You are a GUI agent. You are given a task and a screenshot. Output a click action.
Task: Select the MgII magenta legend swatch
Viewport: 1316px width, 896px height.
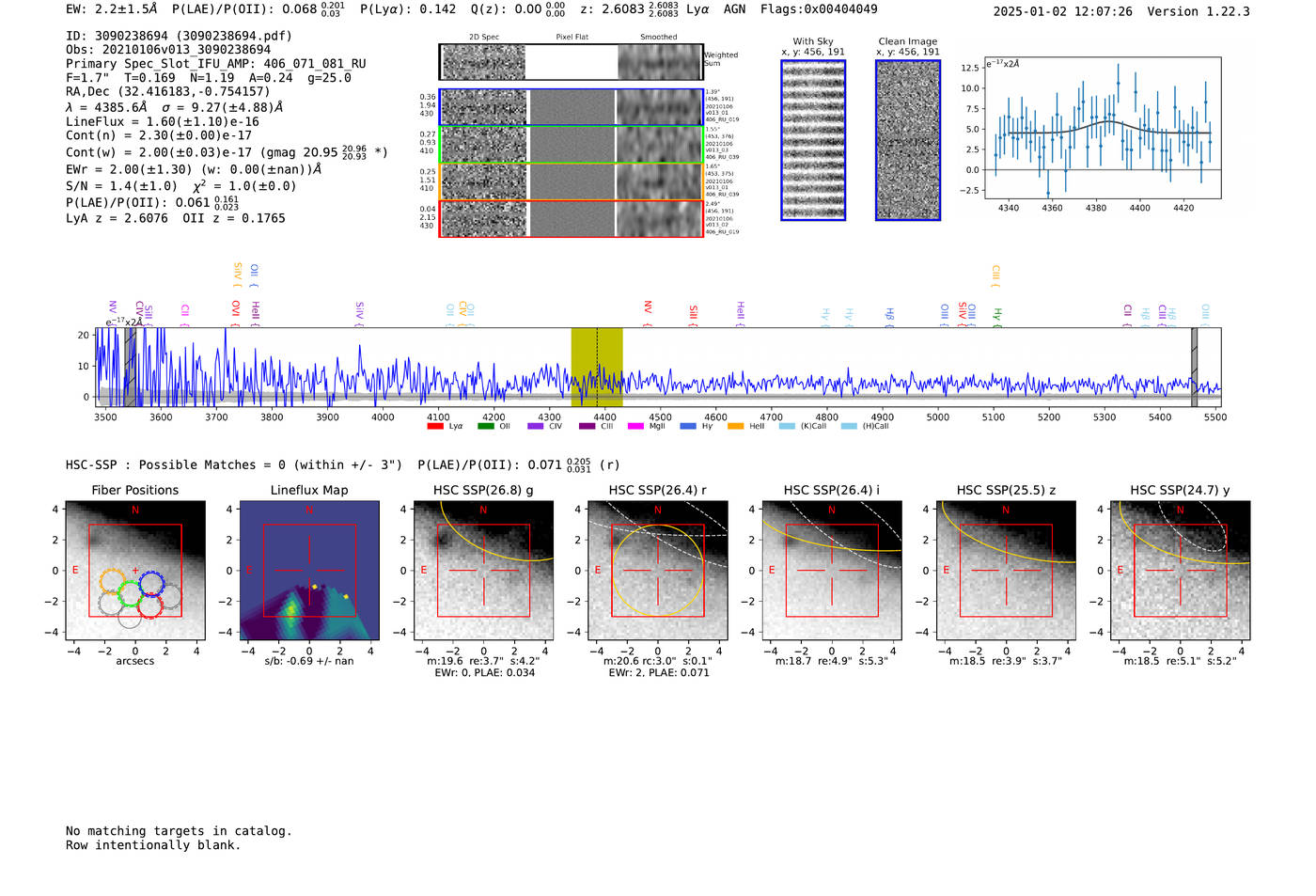pyautogui.click(x=635, y=426)
